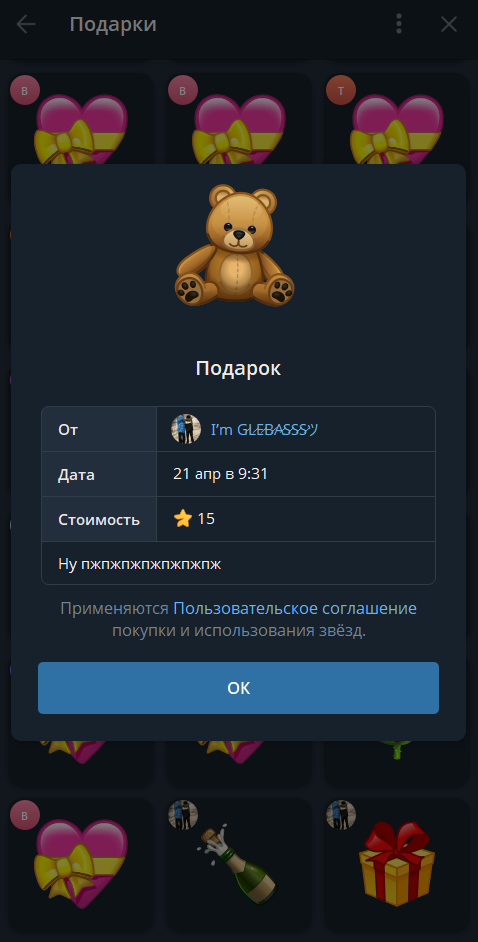Open the I'm GLEBASSS profile link
Screen dimensions: 478x942
(264, 430)
